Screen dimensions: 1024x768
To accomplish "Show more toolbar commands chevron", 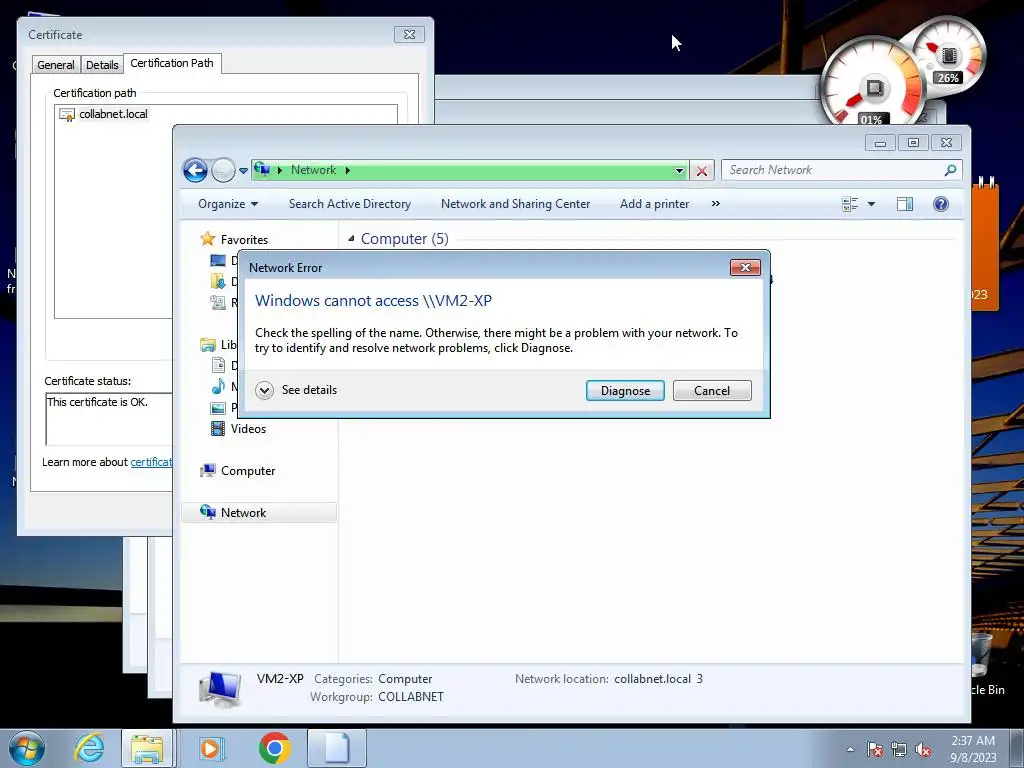I will click(x=716, y=204).
